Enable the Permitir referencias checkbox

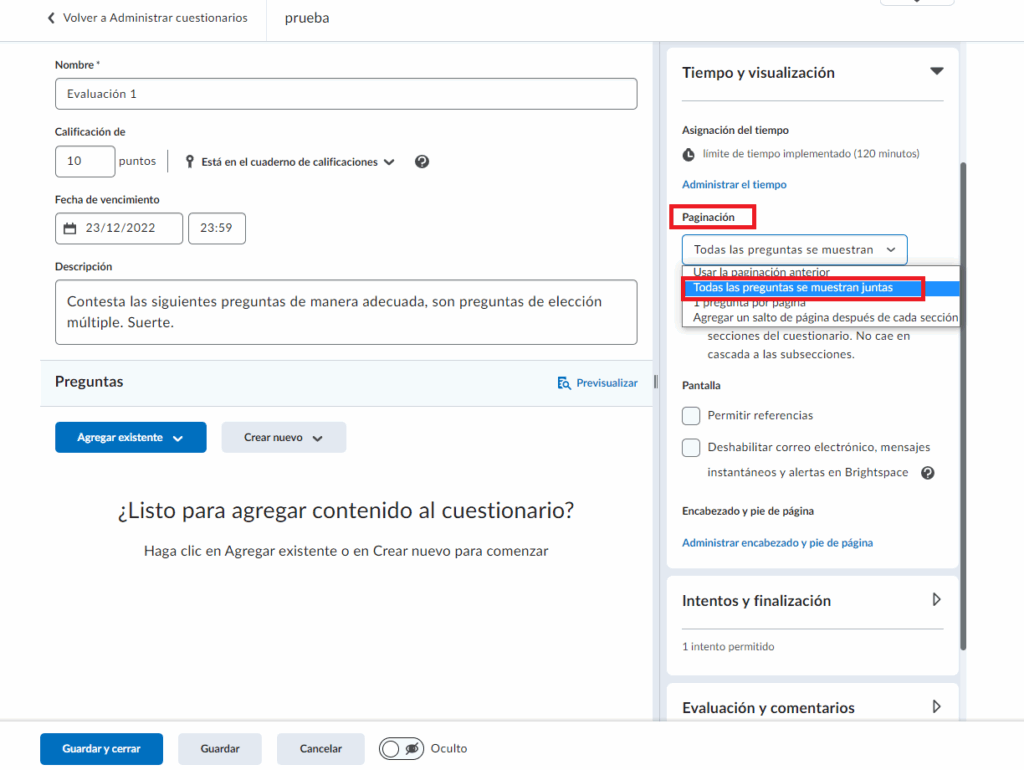[x=691, y=415]
